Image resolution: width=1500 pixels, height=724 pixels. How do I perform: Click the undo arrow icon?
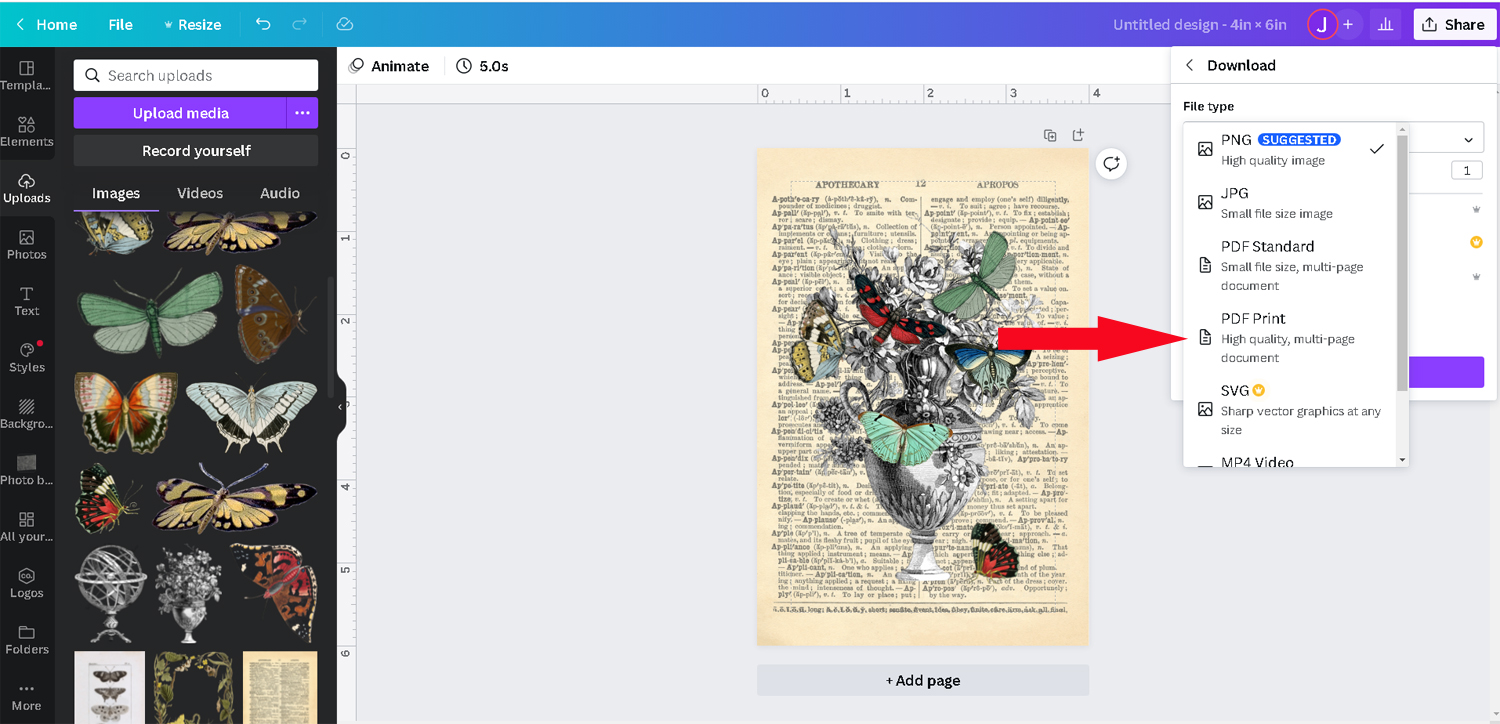tap(263, 24)
